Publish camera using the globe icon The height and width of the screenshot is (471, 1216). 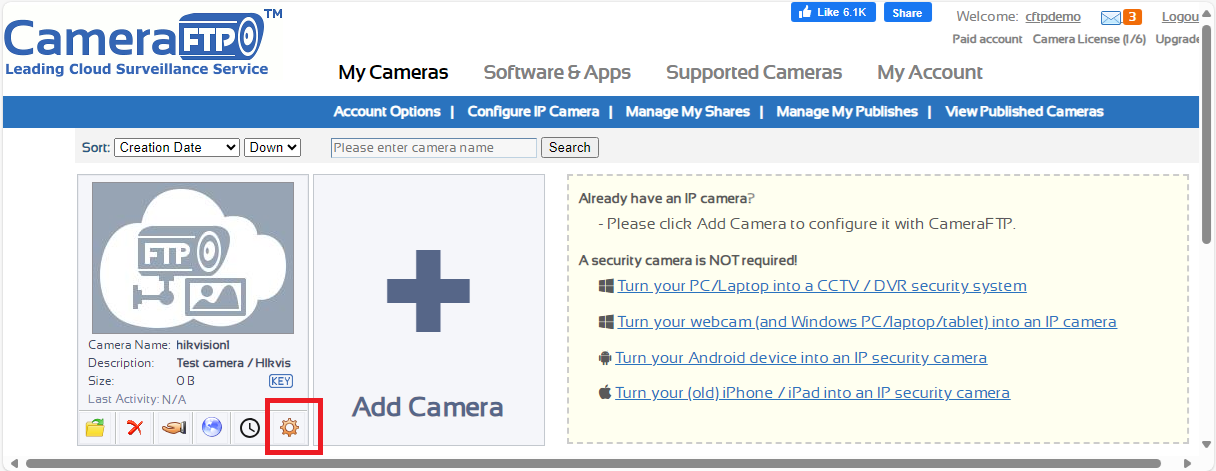pyautogui.click(x=211, y=428)
